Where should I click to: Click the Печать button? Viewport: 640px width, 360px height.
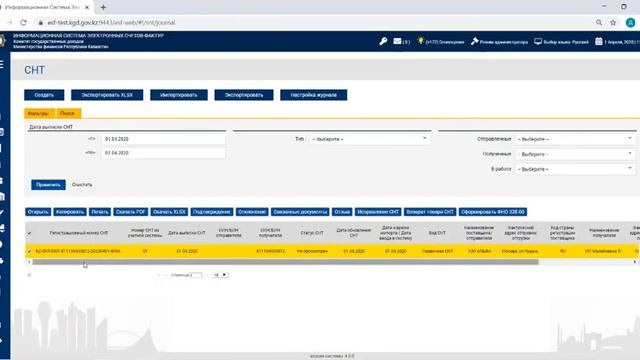(100, 212)
